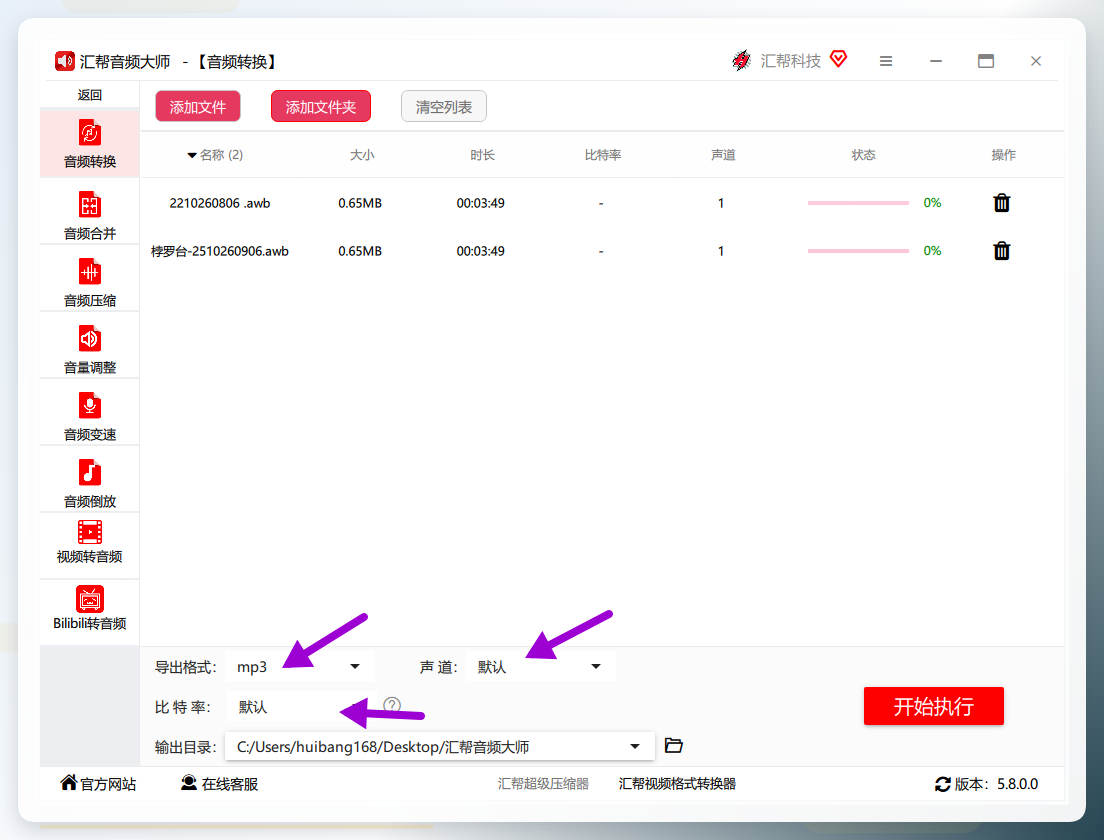Viewport: 1104px width, 840px height.
Task: Open the hamburger menu in title bar
Action: tap(886, 61)
